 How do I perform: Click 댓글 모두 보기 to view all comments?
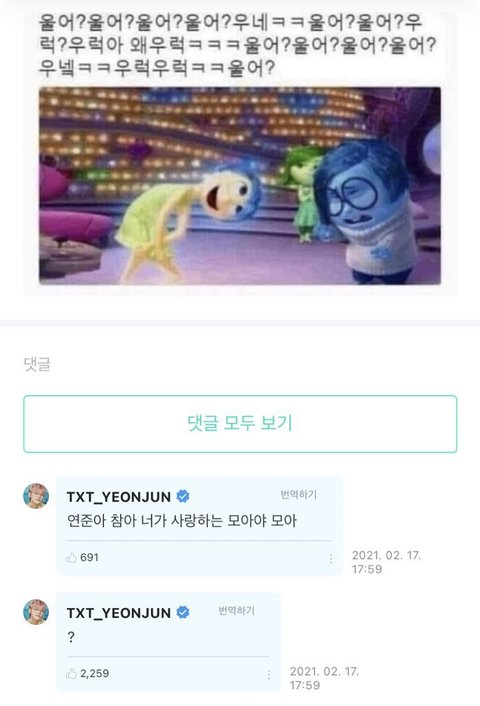[x=240, y=424]
